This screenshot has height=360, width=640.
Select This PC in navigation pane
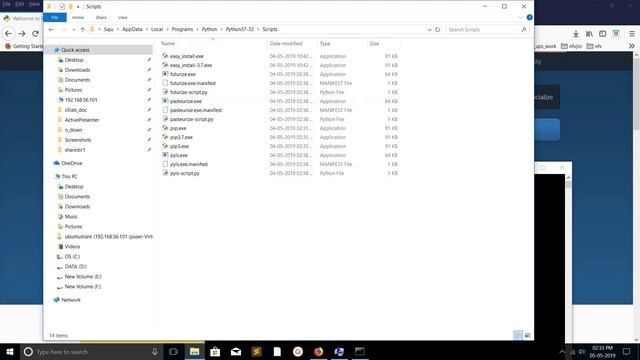pyautogui.click(x=69, y=176)
